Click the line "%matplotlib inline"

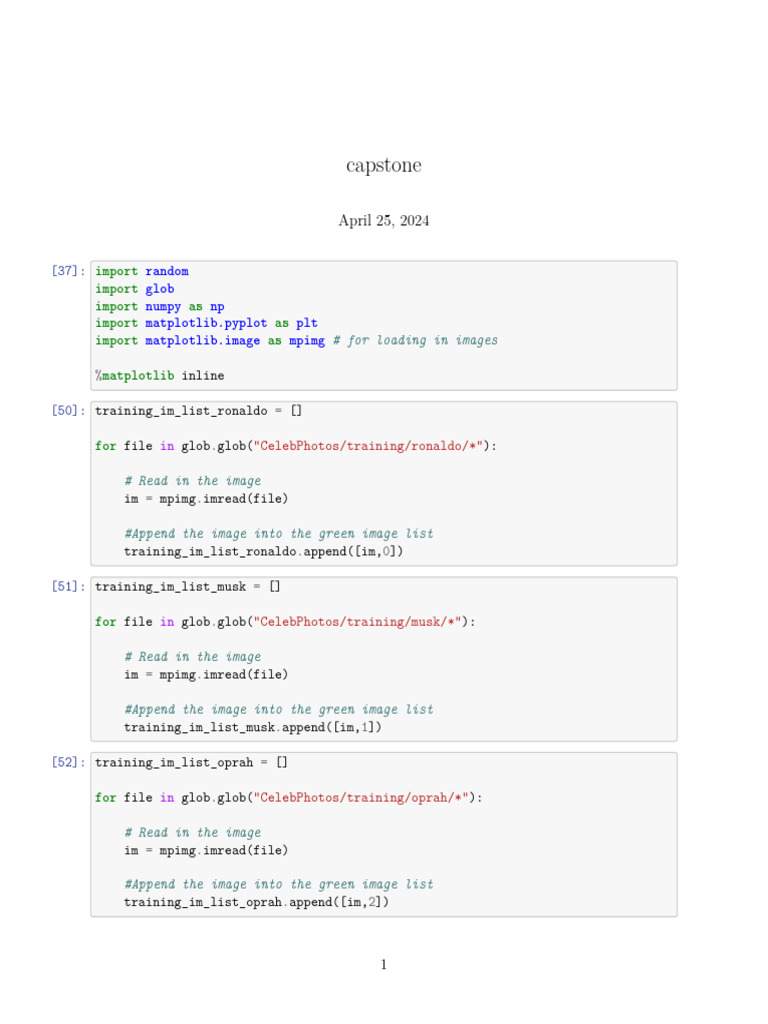pos(160,376)
